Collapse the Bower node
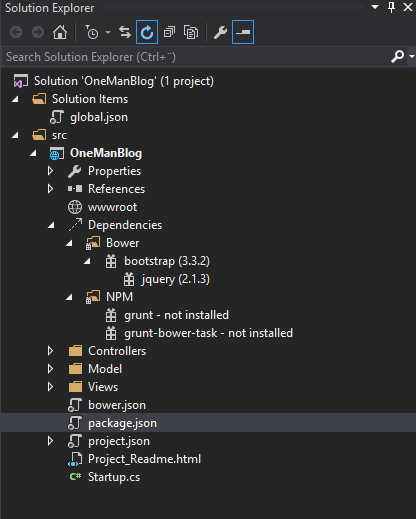The image size is (416, 519). pyautogui.click(x=69, y=243)
